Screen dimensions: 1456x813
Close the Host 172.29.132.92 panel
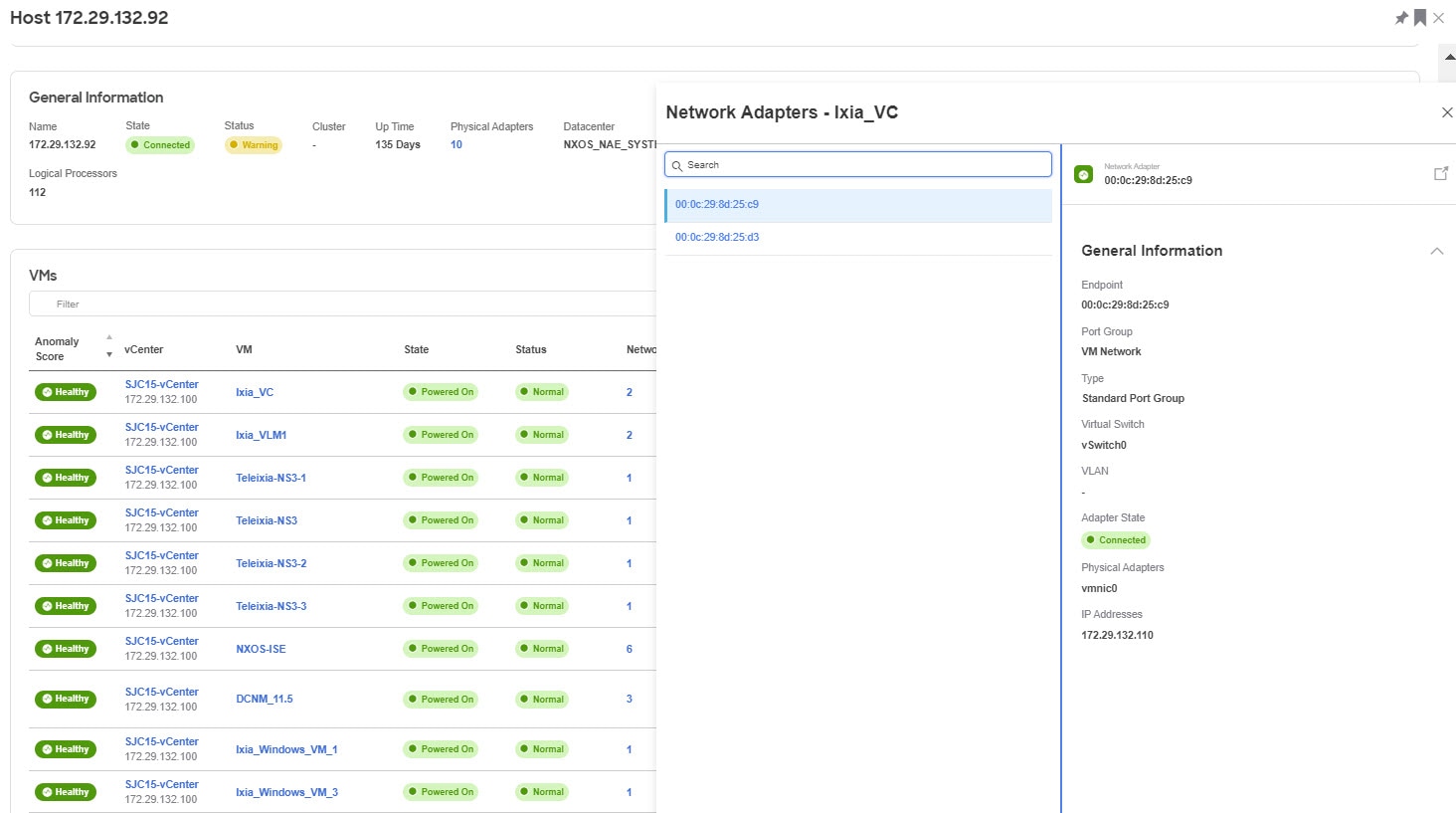(x=1438, y=18)
